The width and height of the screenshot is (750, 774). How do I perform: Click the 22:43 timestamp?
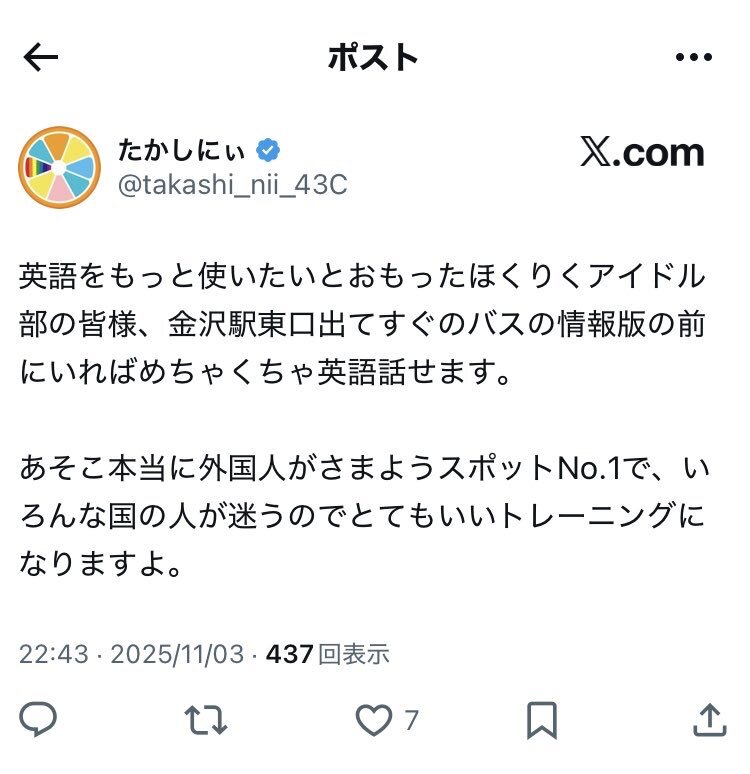54,654
